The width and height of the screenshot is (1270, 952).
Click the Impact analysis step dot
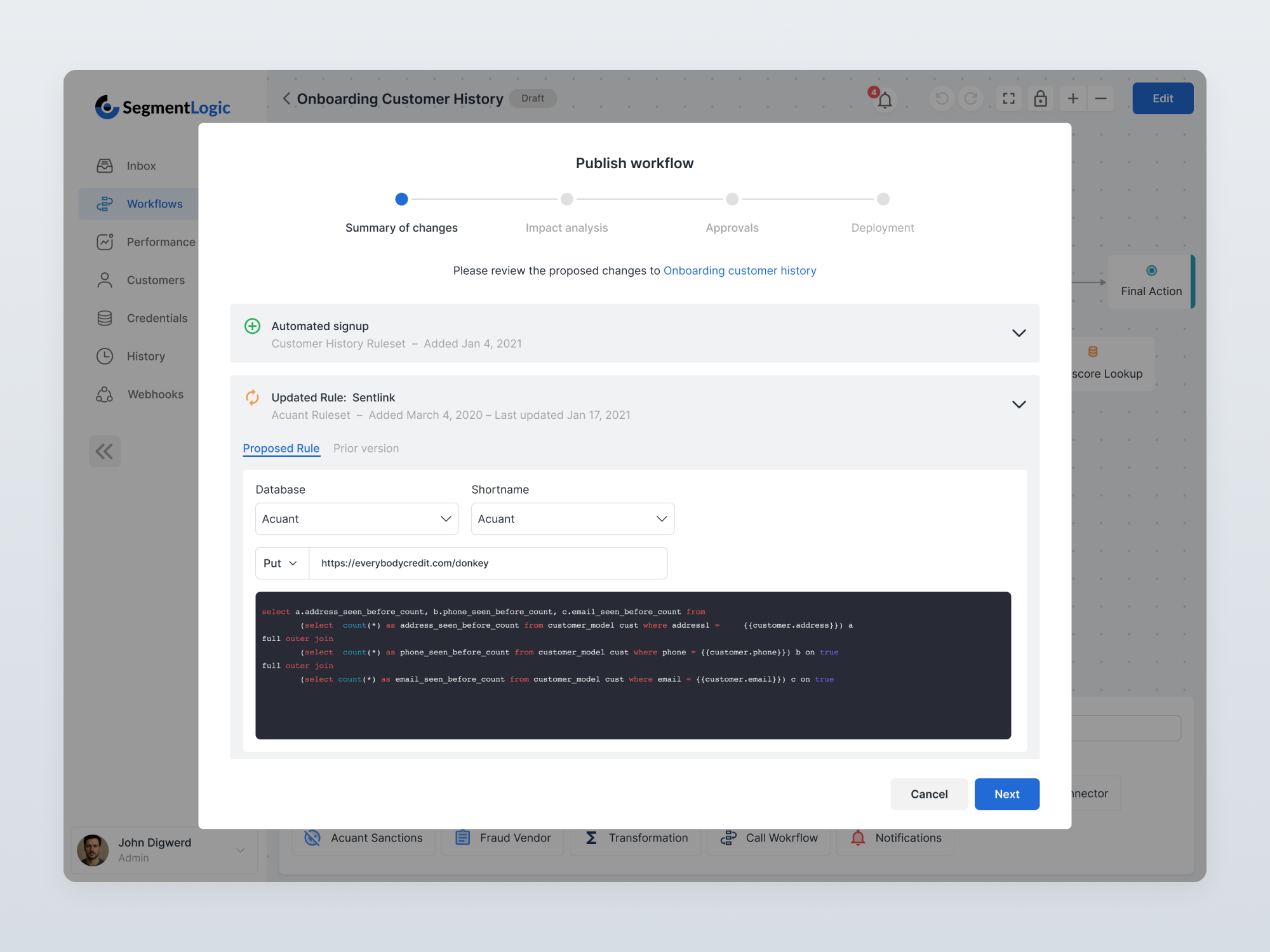coord(567,199)
